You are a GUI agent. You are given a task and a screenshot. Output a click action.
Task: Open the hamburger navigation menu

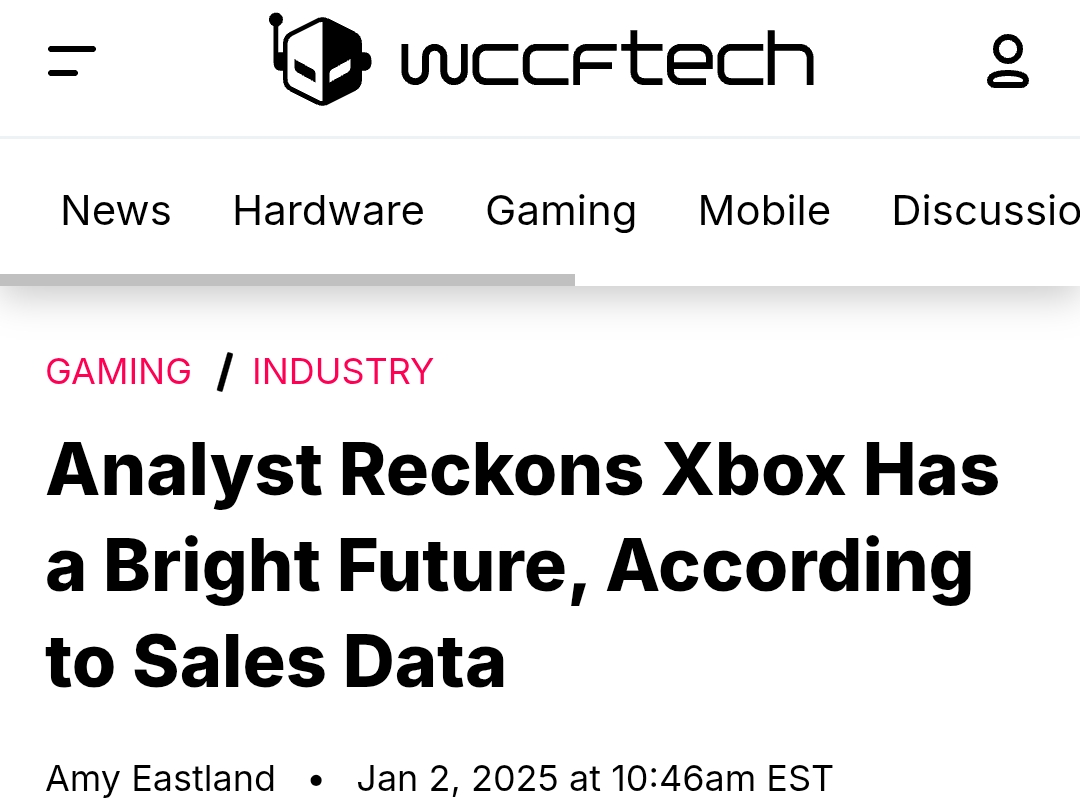71,61
